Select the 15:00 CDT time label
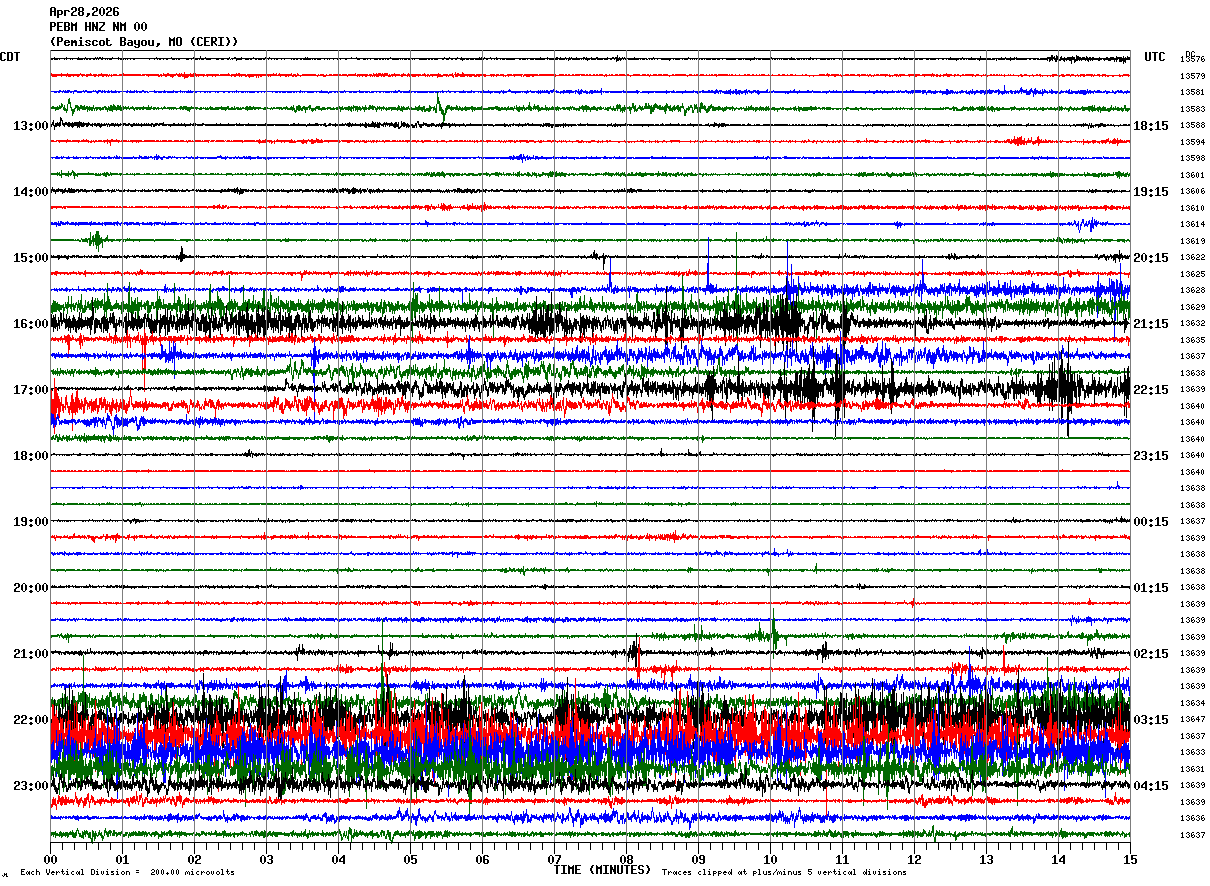 pyautogui.click(x=31, y=258)
